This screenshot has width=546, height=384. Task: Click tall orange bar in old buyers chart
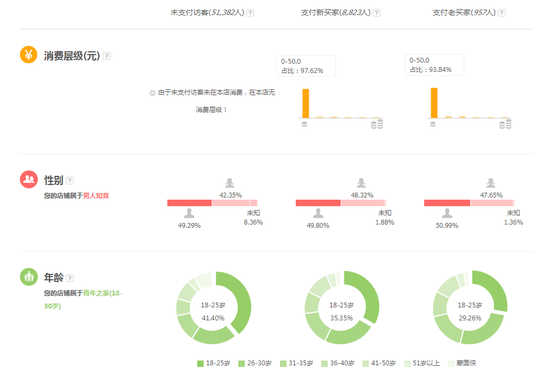point(434,103)
